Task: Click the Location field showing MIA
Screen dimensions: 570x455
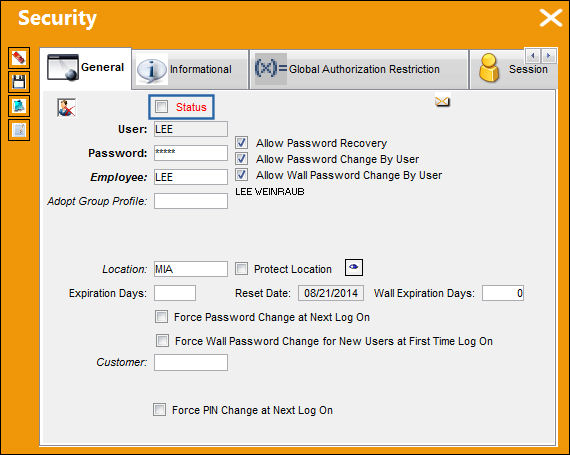Action: point(191,269)
